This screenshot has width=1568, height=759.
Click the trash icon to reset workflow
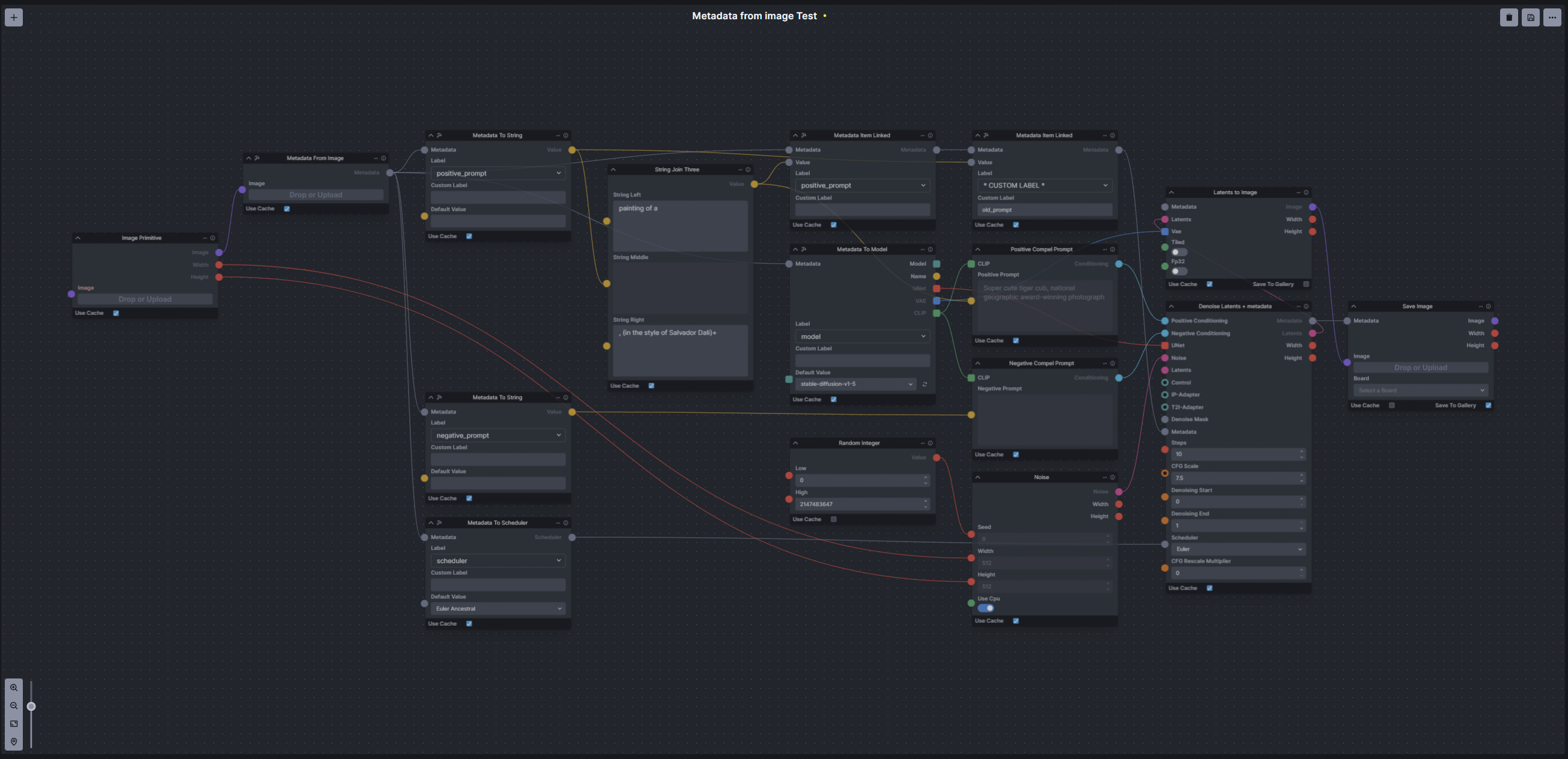[1509, 17]
